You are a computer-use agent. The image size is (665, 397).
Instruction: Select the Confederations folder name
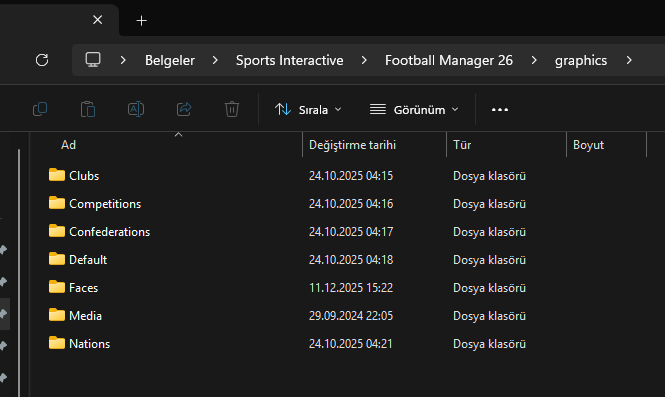(109, 232)
